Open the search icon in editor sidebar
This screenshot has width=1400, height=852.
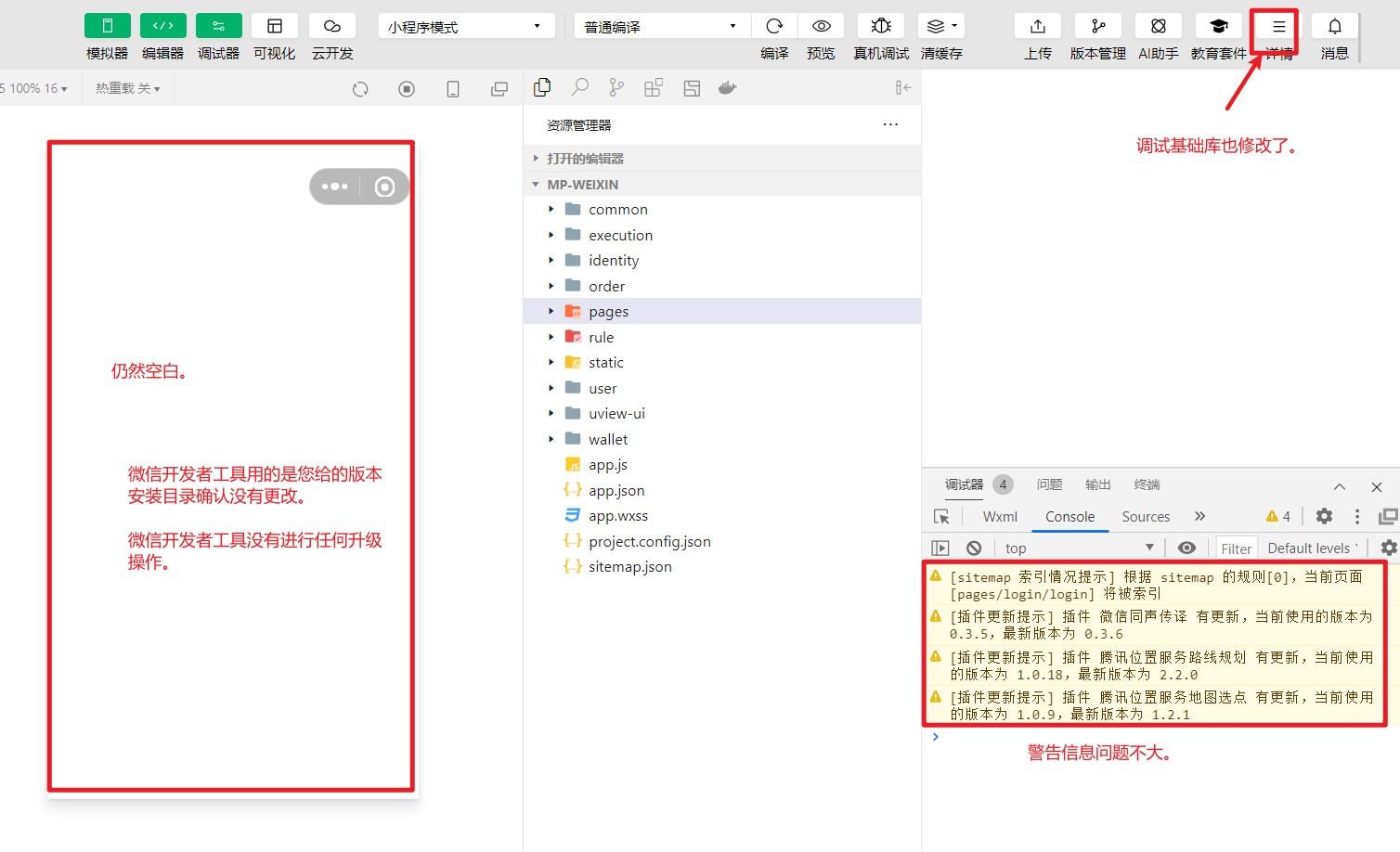click(x=579, y=87)
